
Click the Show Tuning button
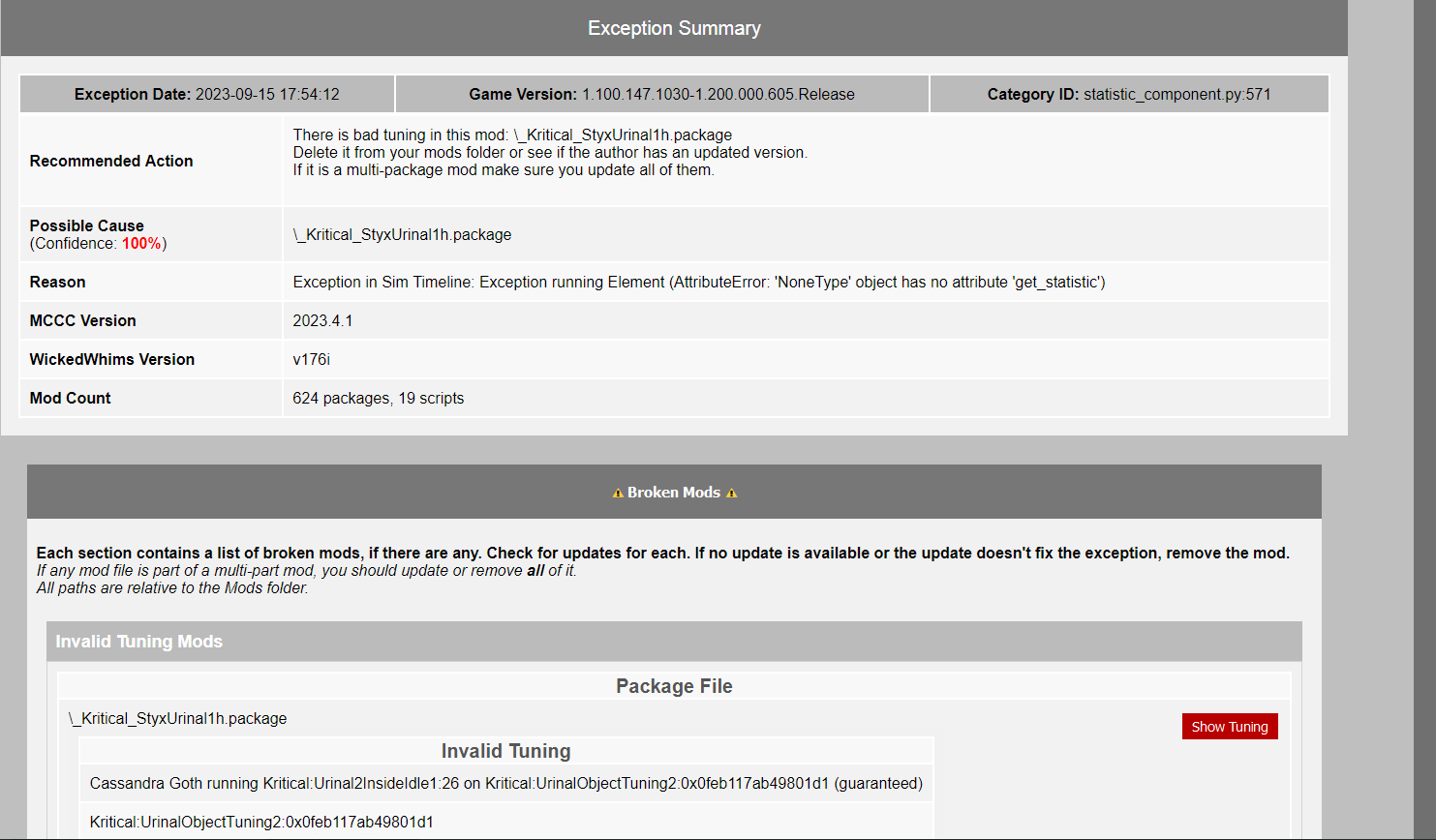click(x=1230, y=727)
